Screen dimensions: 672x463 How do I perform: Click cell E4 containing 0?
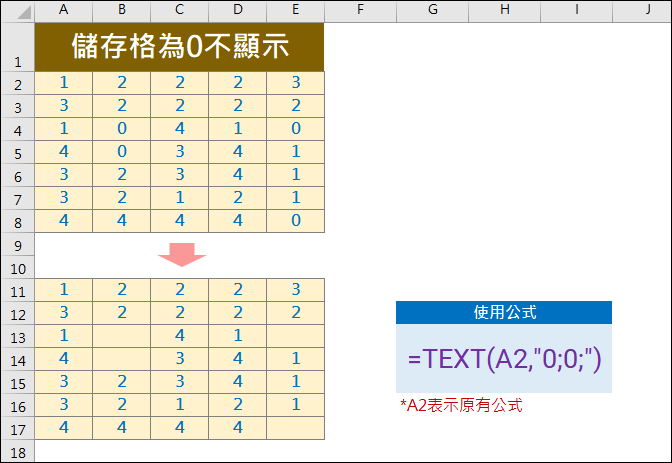(295, 129)
